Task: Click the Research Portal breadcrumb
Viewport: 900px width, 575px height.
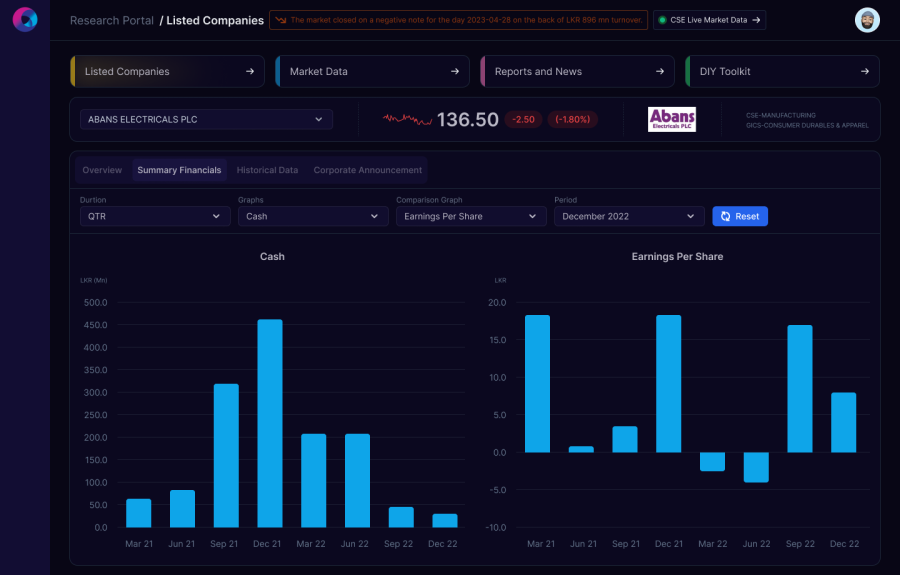Action: click(x=112, y=21)
